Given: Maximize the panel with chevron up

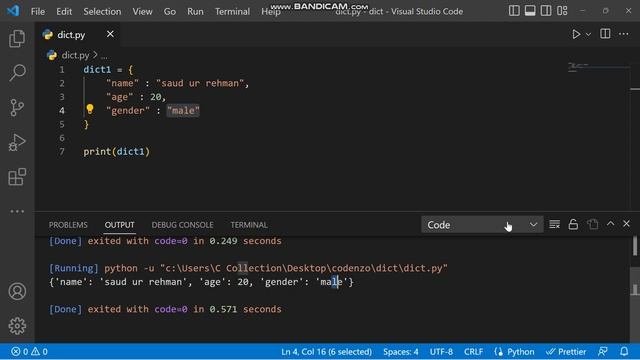Looking at the screenshot, I should click(x=610, y=224).
